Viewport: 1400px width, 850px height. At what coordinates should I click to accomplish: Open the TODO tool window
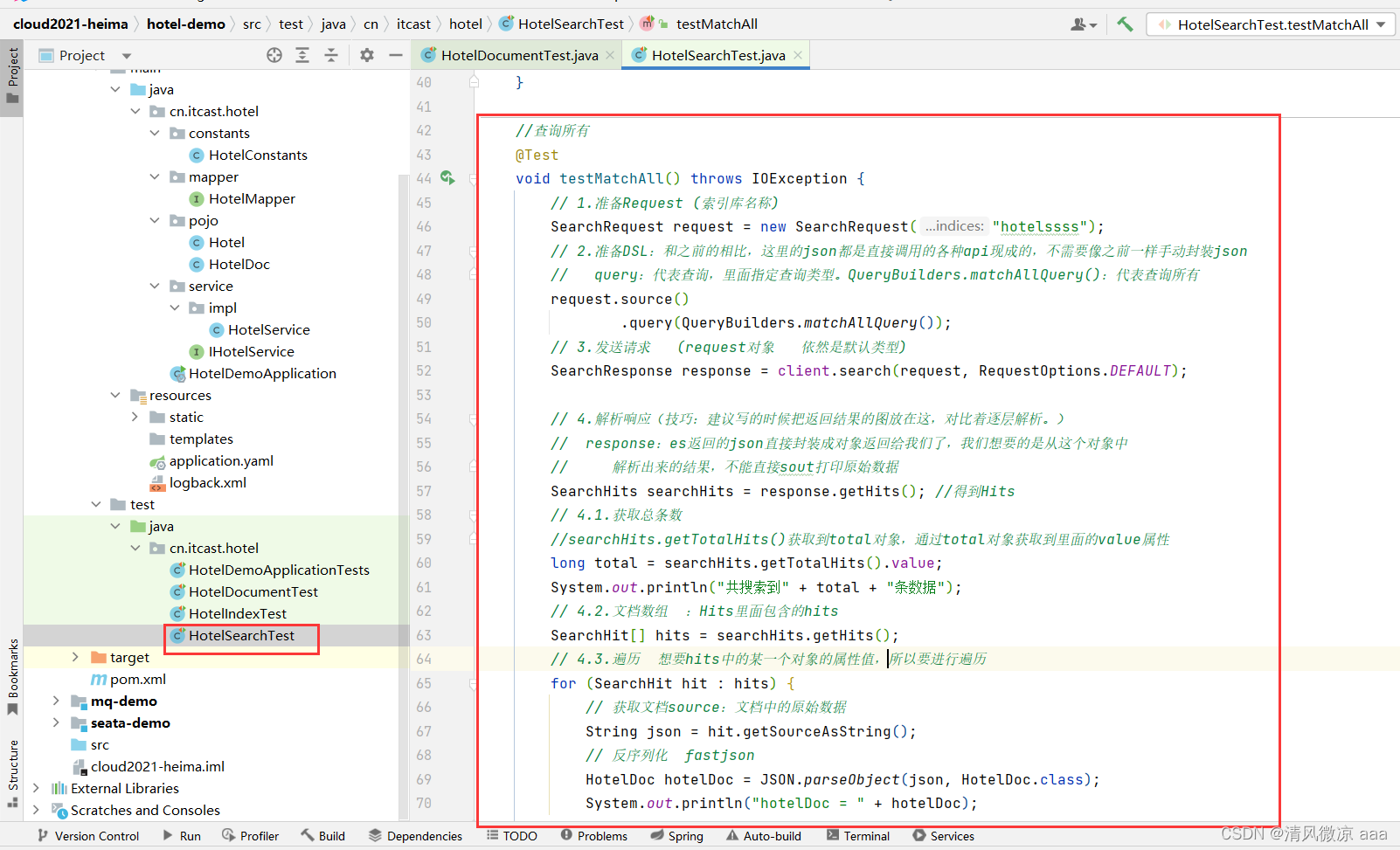[511, 836]
